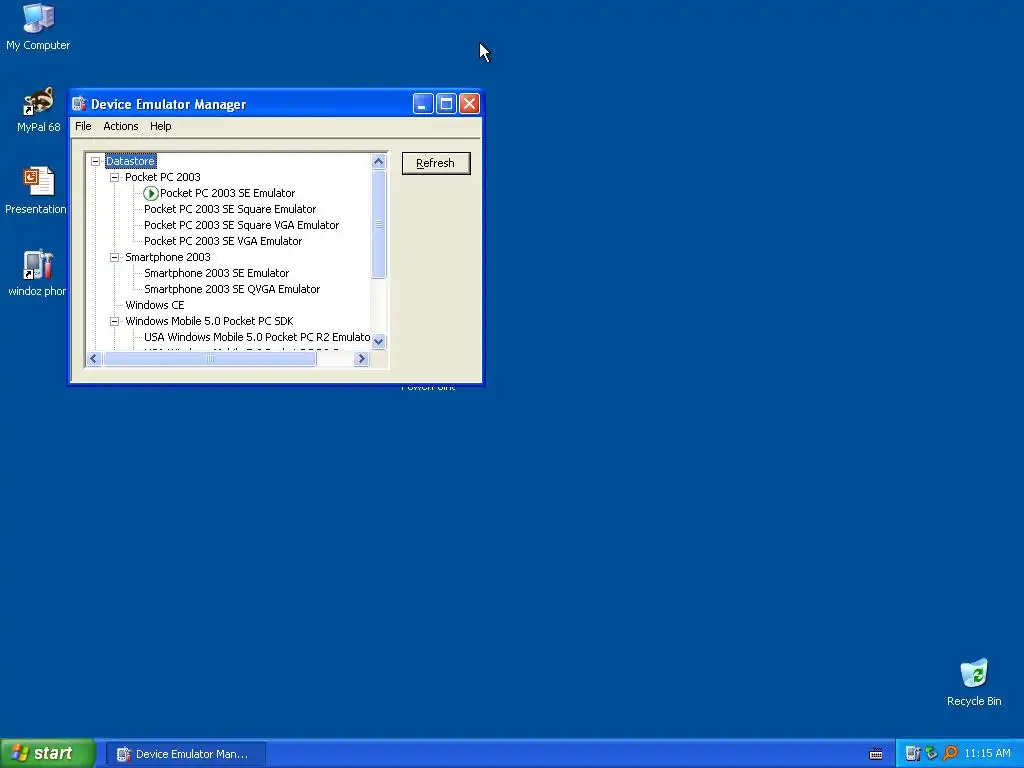Click the orange magnifier tray icon
Image resolution: width=1024 pixels, height=768 pixels.
(x=950, y=754)
